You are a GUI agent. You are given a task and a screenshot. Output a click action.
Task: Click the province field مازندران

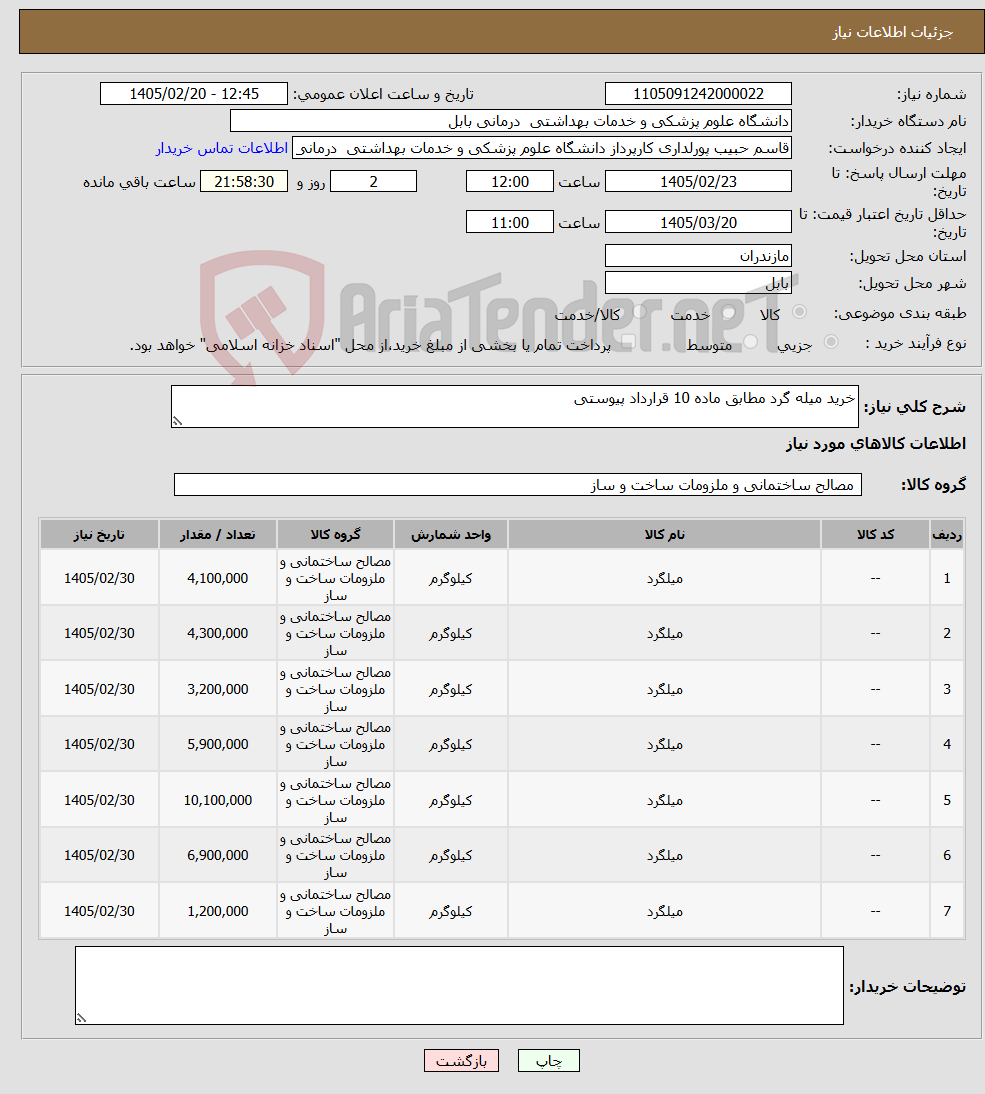[698, 255]
